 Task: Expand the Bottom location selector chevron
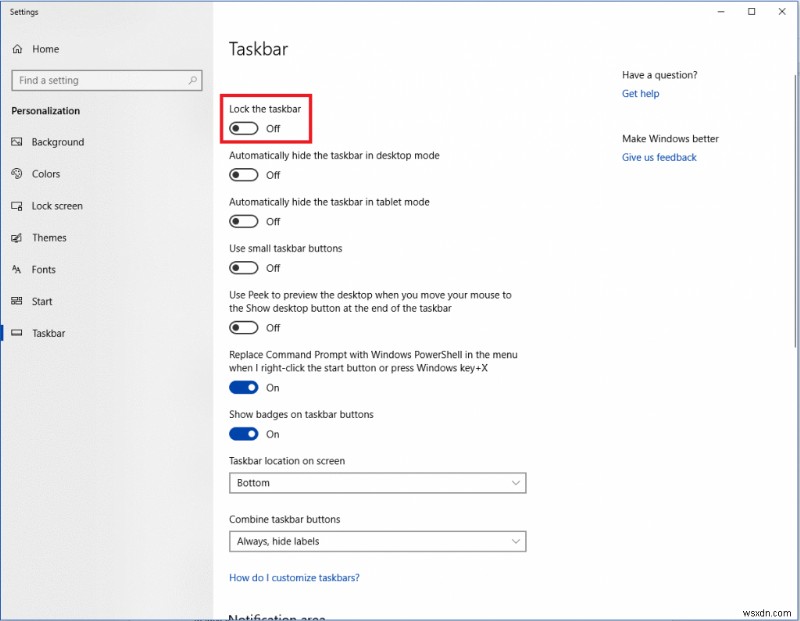coord(518,483)
